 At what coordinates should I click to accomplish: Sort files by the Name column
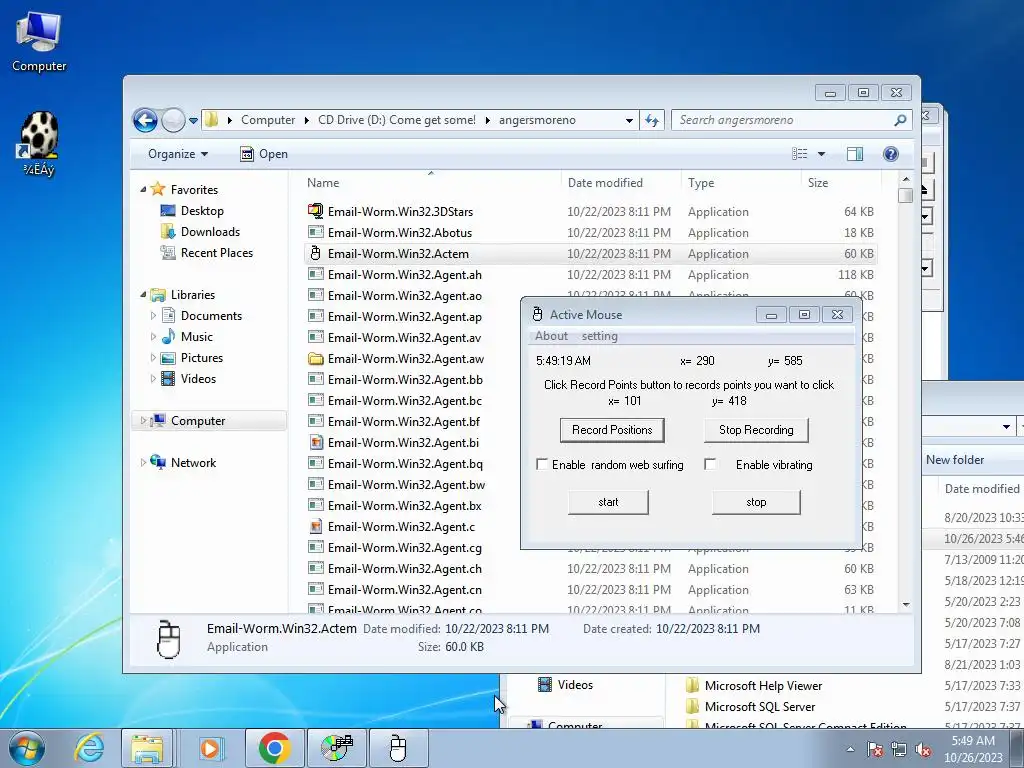pos(323,183)
